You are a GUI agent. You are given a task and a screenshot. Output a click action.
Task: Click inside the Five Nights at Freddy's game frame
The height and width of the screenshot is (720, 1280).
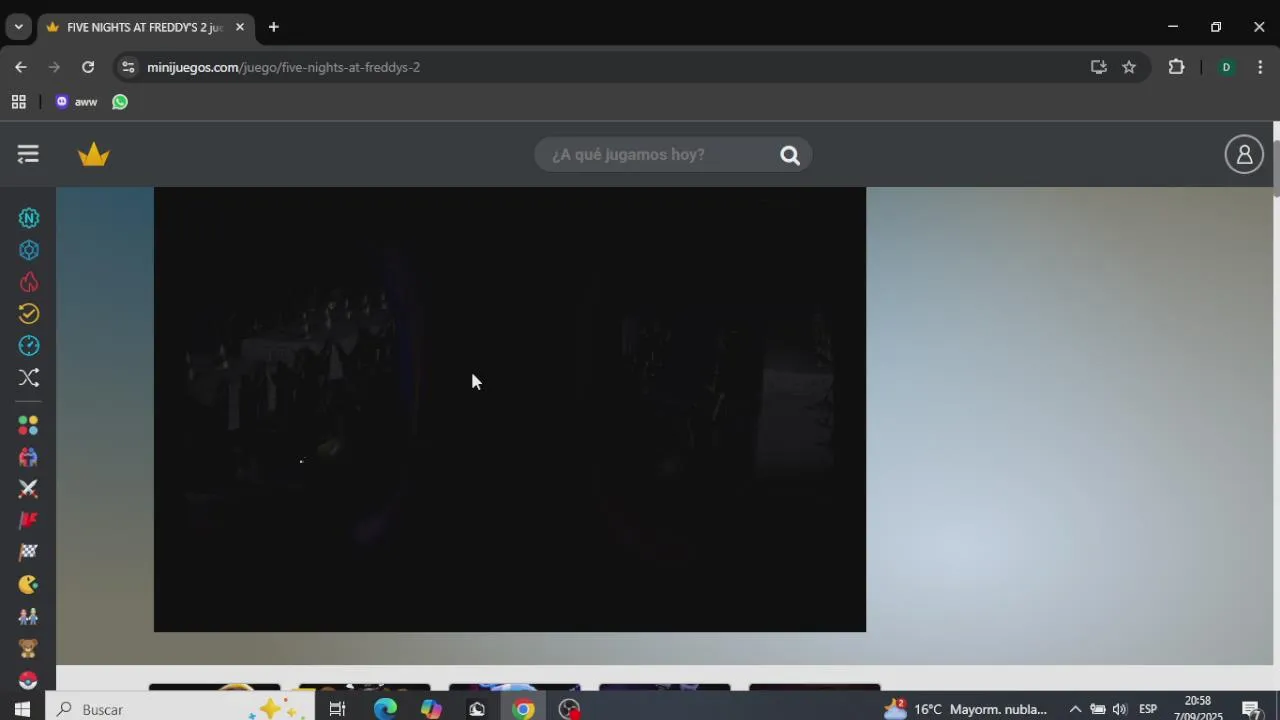tap(510, 410)
